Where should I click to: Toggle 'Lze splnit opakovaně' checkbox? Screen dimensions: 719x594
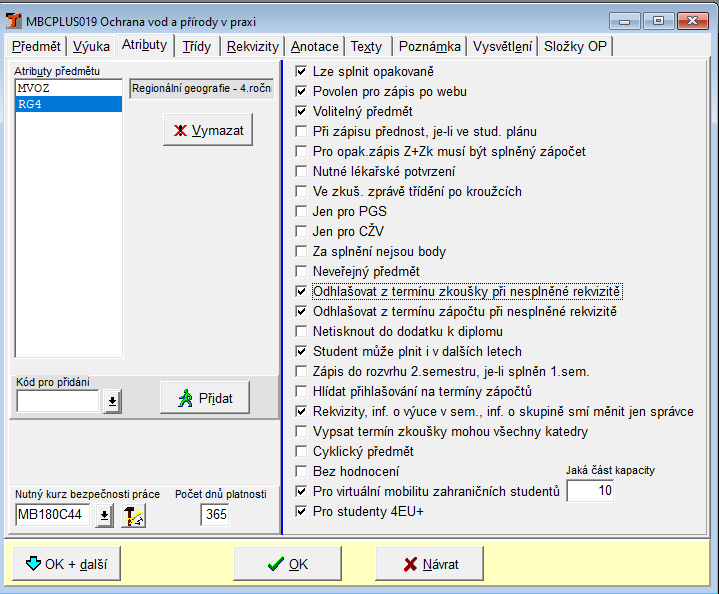(x=303, y=72)
